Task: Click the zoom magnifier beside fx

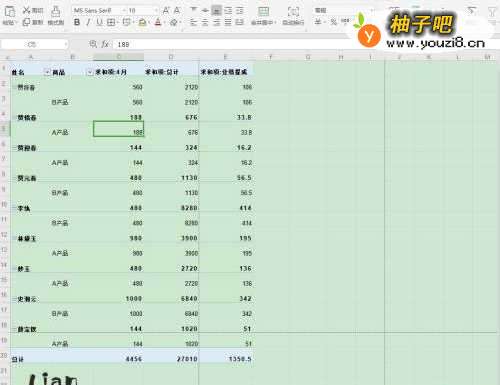Action: point(93,44)
